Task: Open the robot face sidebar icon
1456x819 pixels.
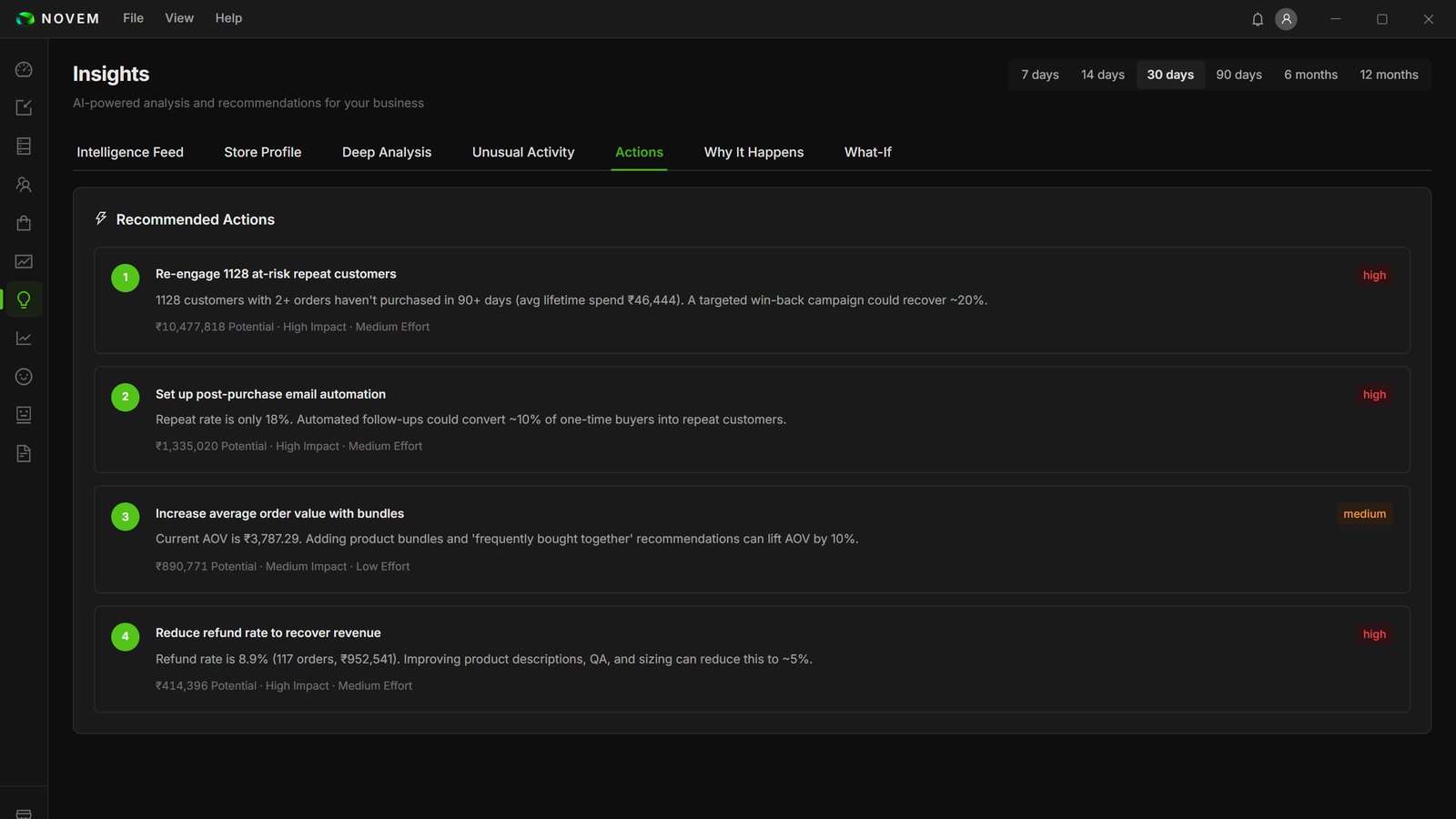Action: click(x=24, y=415)
